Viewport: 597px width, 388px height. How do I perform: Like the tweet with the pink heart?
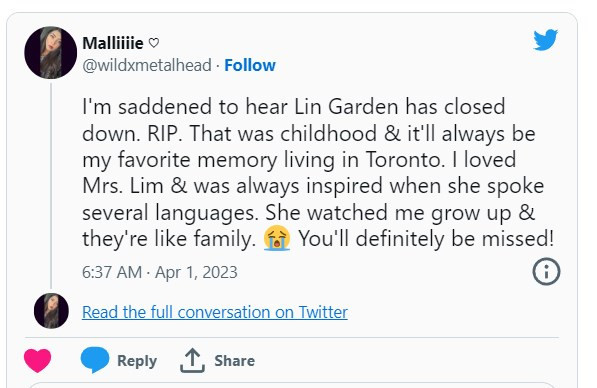38,361
